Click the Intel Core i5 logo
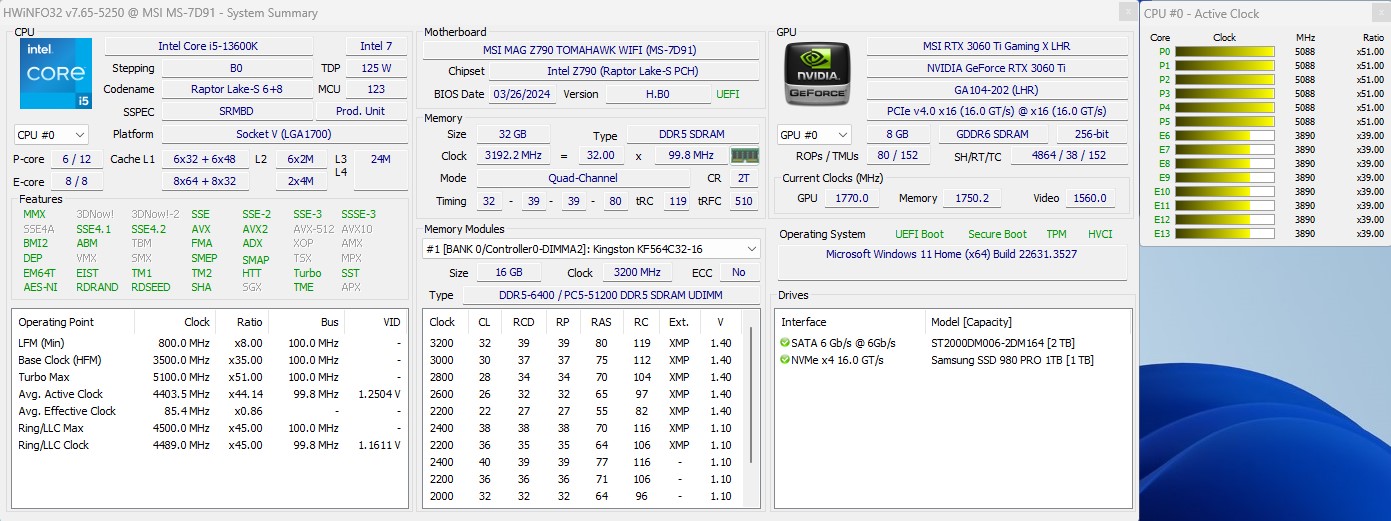The image size is (1391, 521). coord(56,74)
